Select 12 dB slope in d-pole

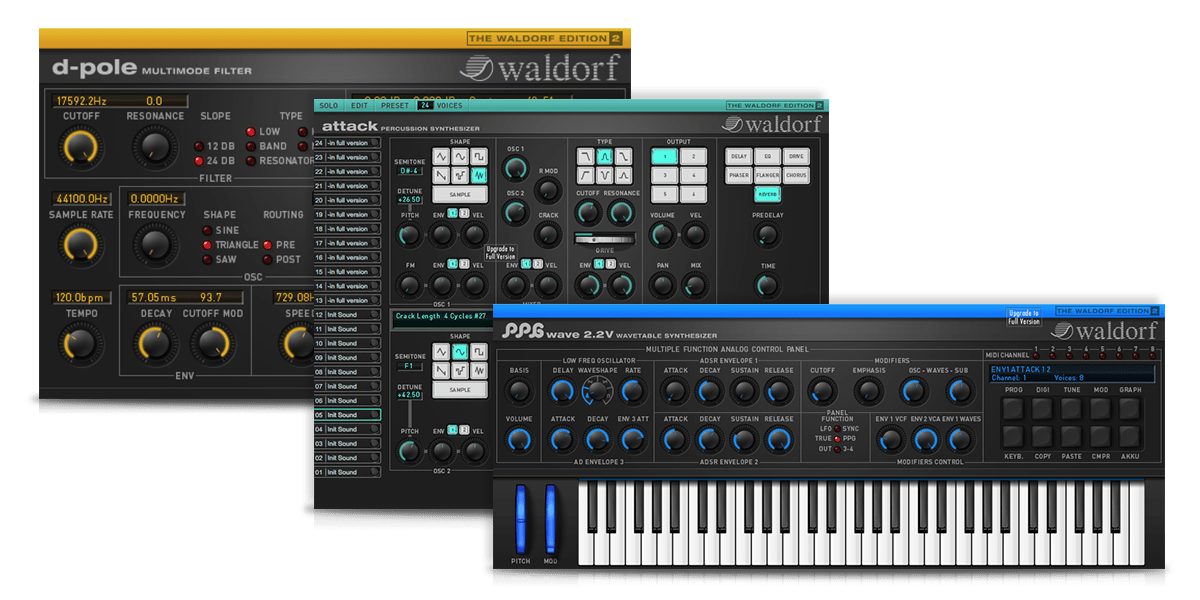(200, 146)
